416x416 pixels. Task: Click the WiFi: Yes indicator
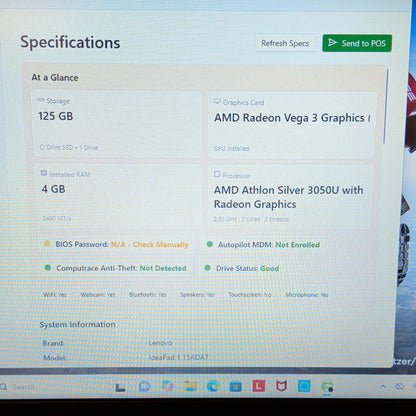pos(55,295)
